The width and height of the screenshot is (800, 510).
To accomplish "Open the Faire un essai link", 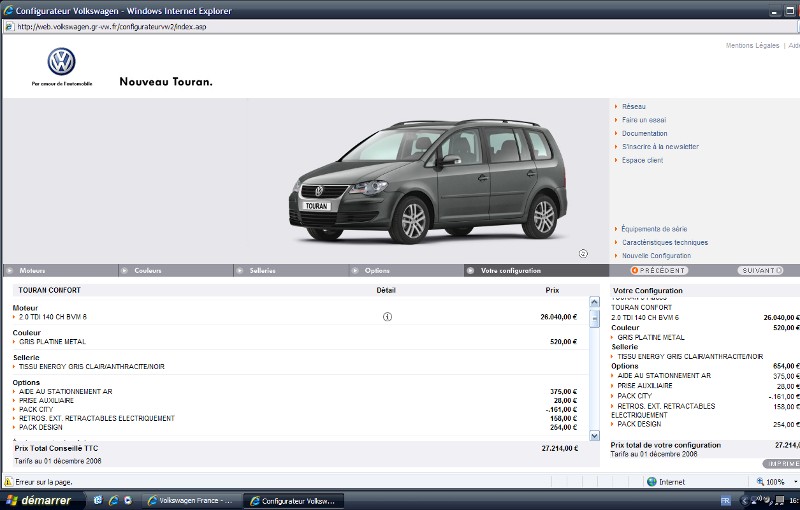I will click(x=643, y=120).
